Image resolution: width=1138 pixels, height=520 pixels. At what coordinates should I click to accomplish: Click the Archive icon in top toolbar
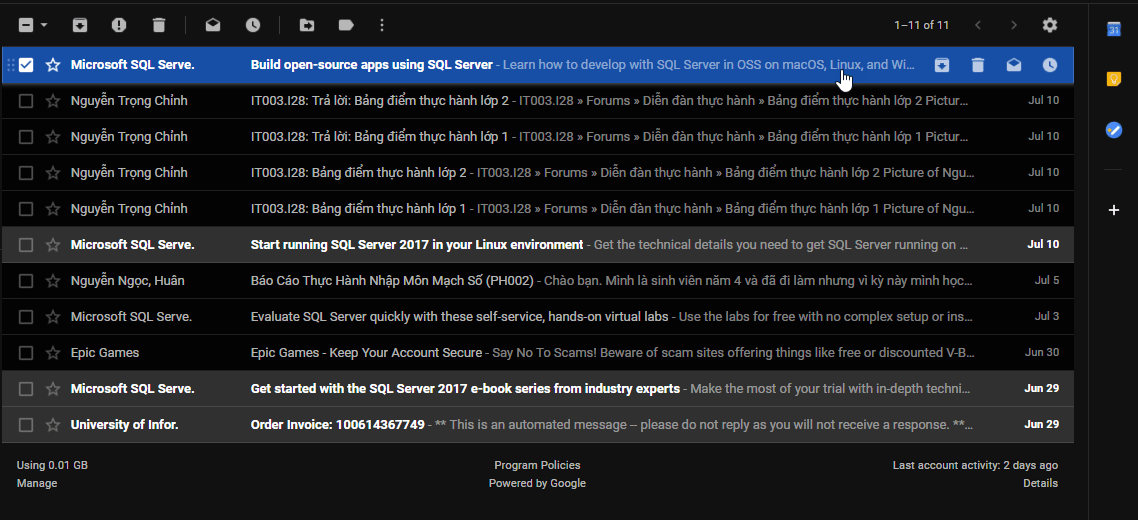(x=80, y=25)
